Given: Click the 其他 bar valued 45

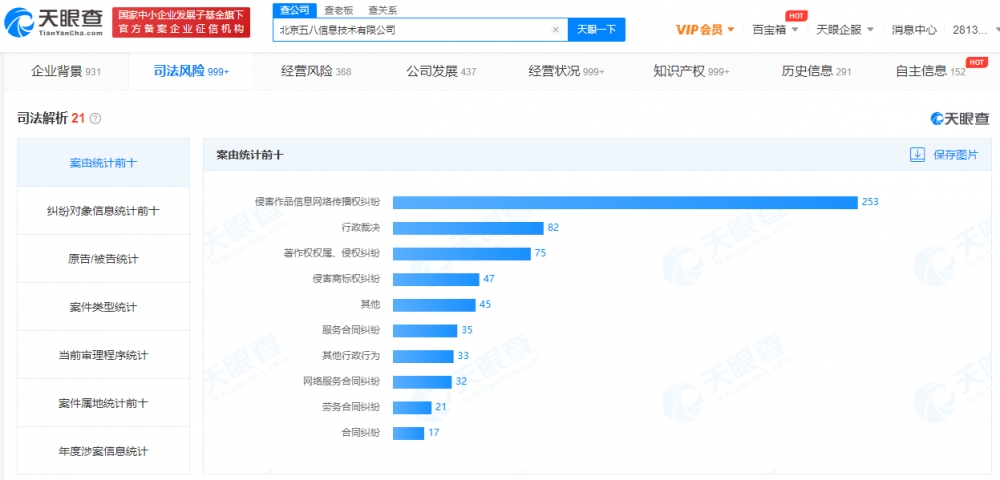Looking at the screenshot, I should pyautogui.click(x=434, y=305).
